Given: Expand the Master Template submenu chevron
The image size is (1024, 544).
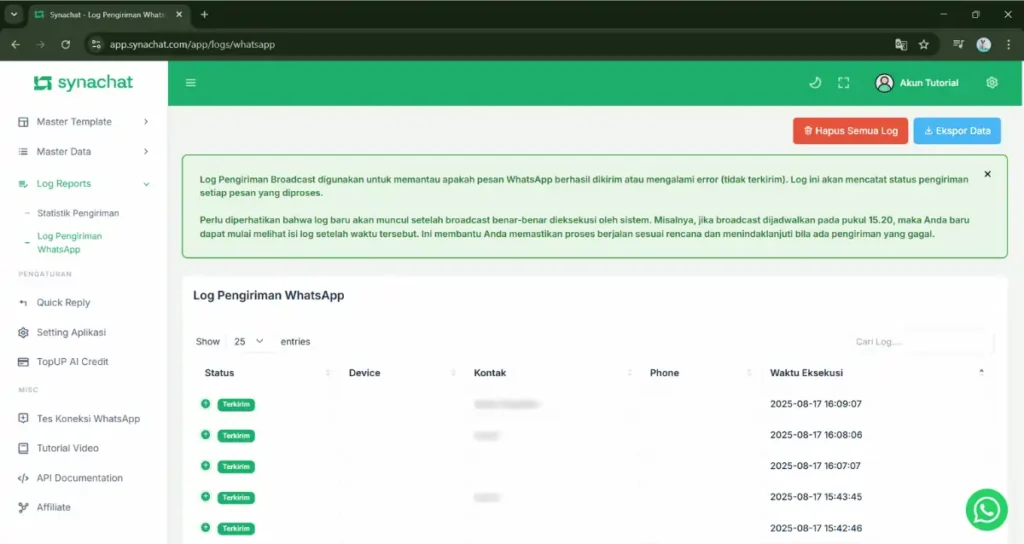Looking at the screenshot, I should [146, 121].
